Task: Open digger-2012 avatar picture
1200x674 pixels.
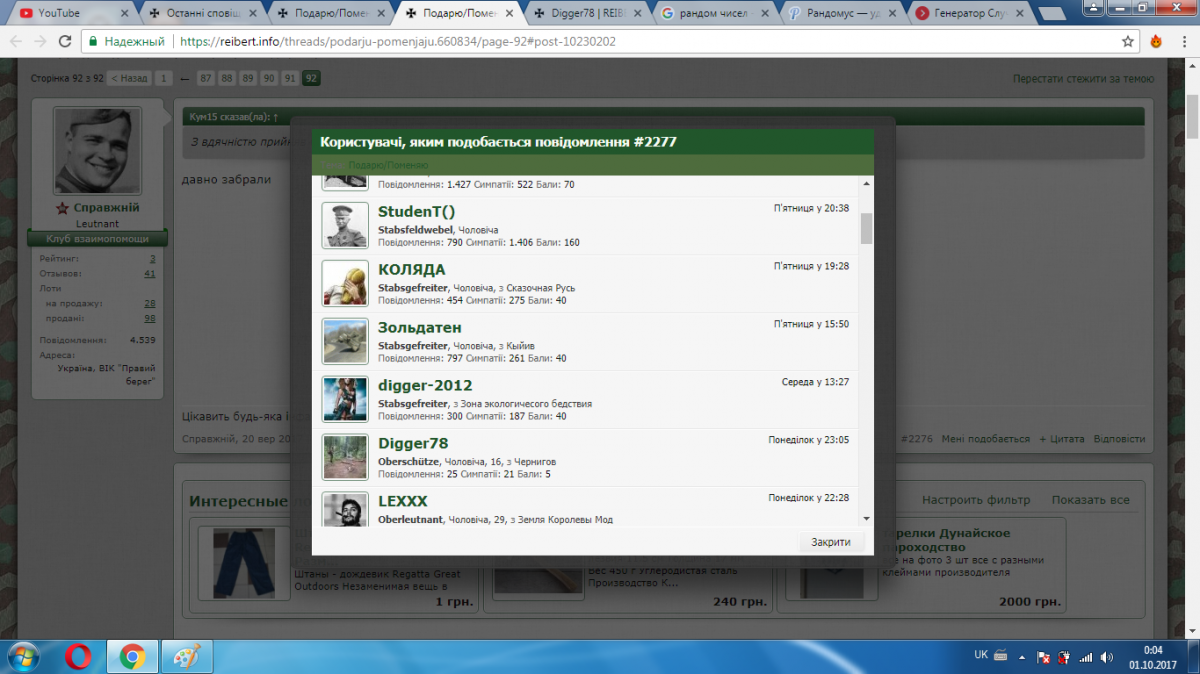Action: (x=345, y=399)
